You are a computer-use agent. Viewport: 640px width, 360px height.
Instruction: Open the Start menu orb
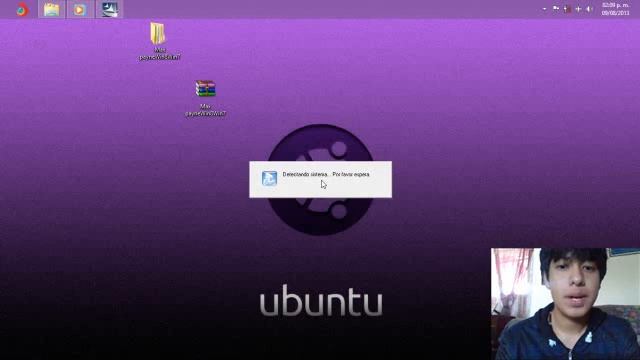22,9
